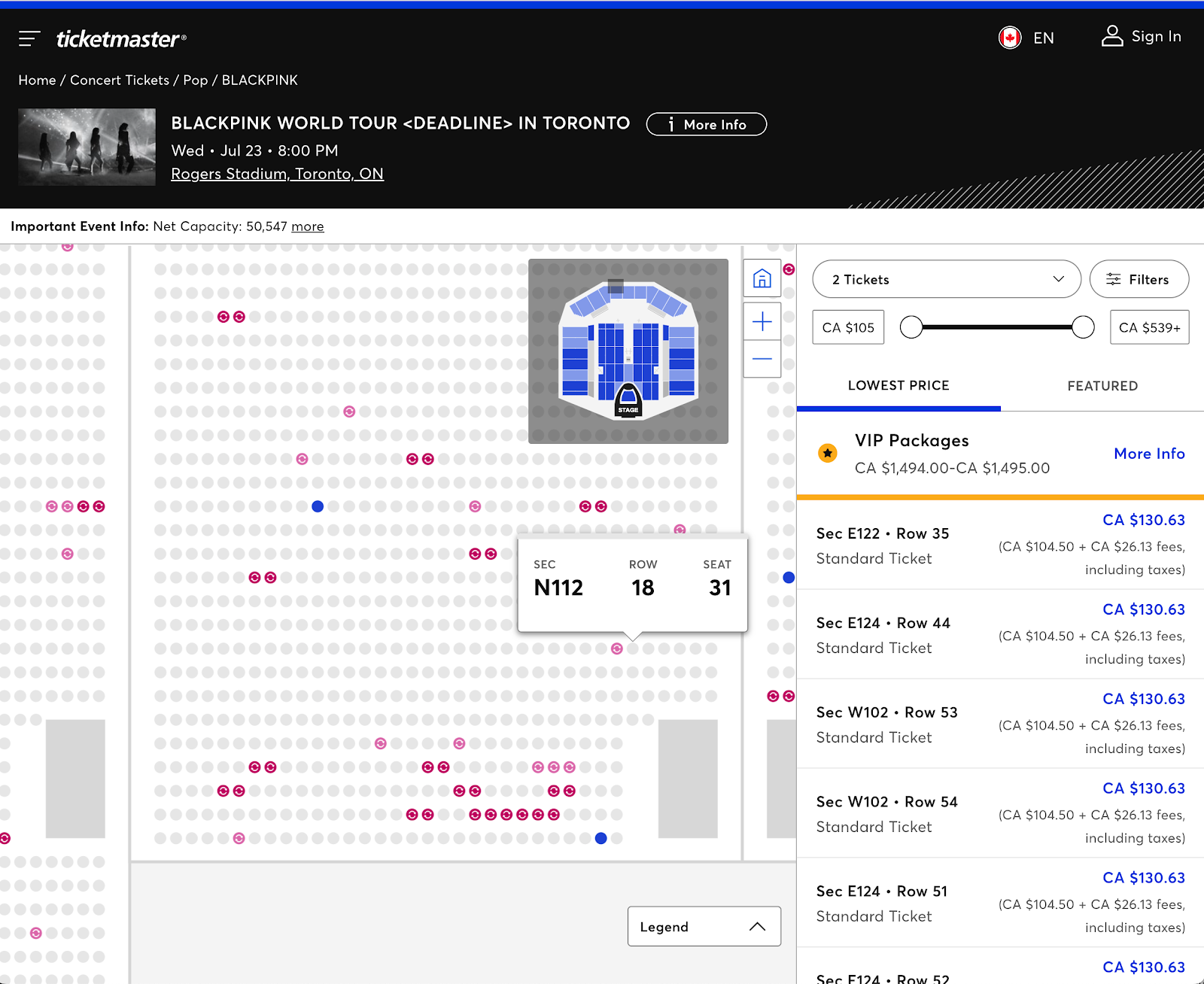1204x984 pixels.
Task: Click the Home breadcrumb link
Action: point(37,80)
